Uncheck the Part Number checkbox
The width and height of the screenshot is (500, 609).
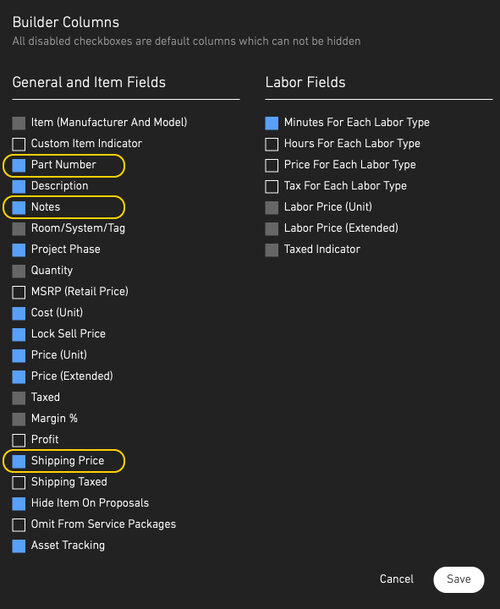click(x=19, y=165)
